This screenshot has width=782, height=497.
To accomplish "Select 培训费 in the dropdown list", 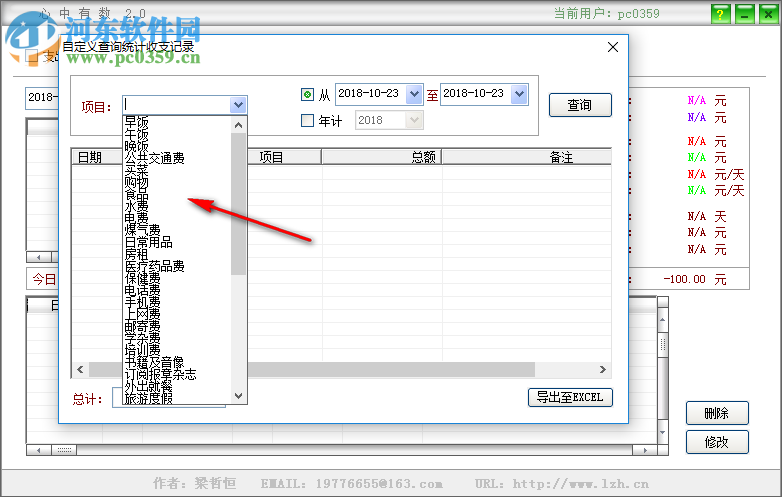I will click(x=143, y=350).
